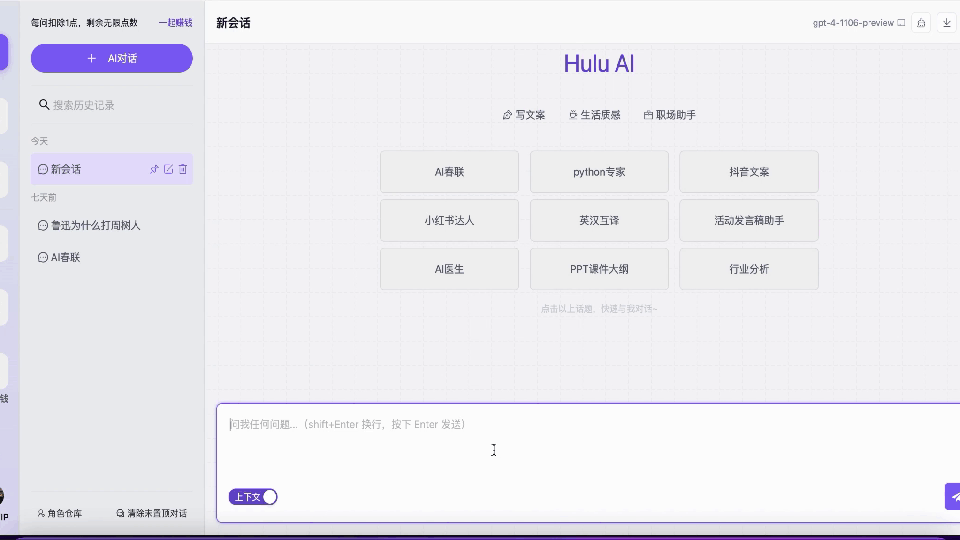Choose the python专家 prompt card
The height and width of the screenshot is (540, 960).
coord(599,172)
